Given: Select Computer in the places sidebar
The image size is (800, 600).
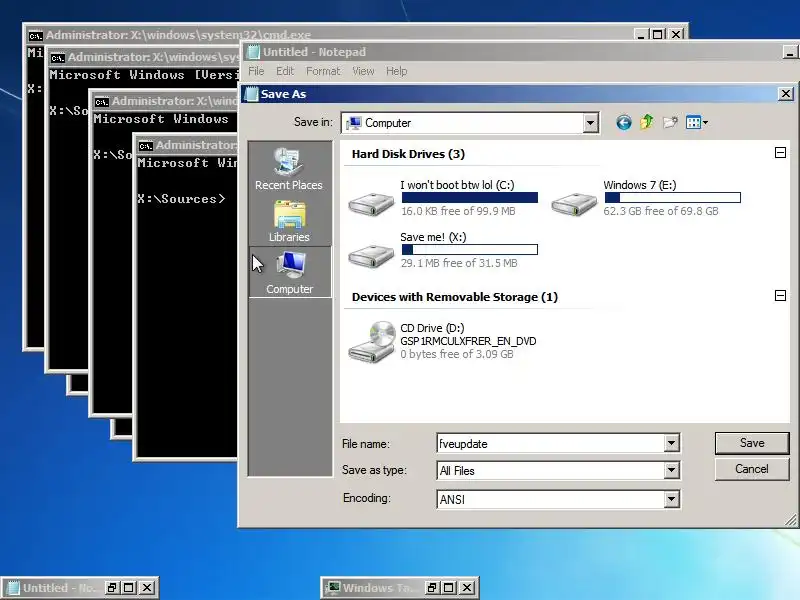Looking at the screenshot, I should (x=289, y=272).
